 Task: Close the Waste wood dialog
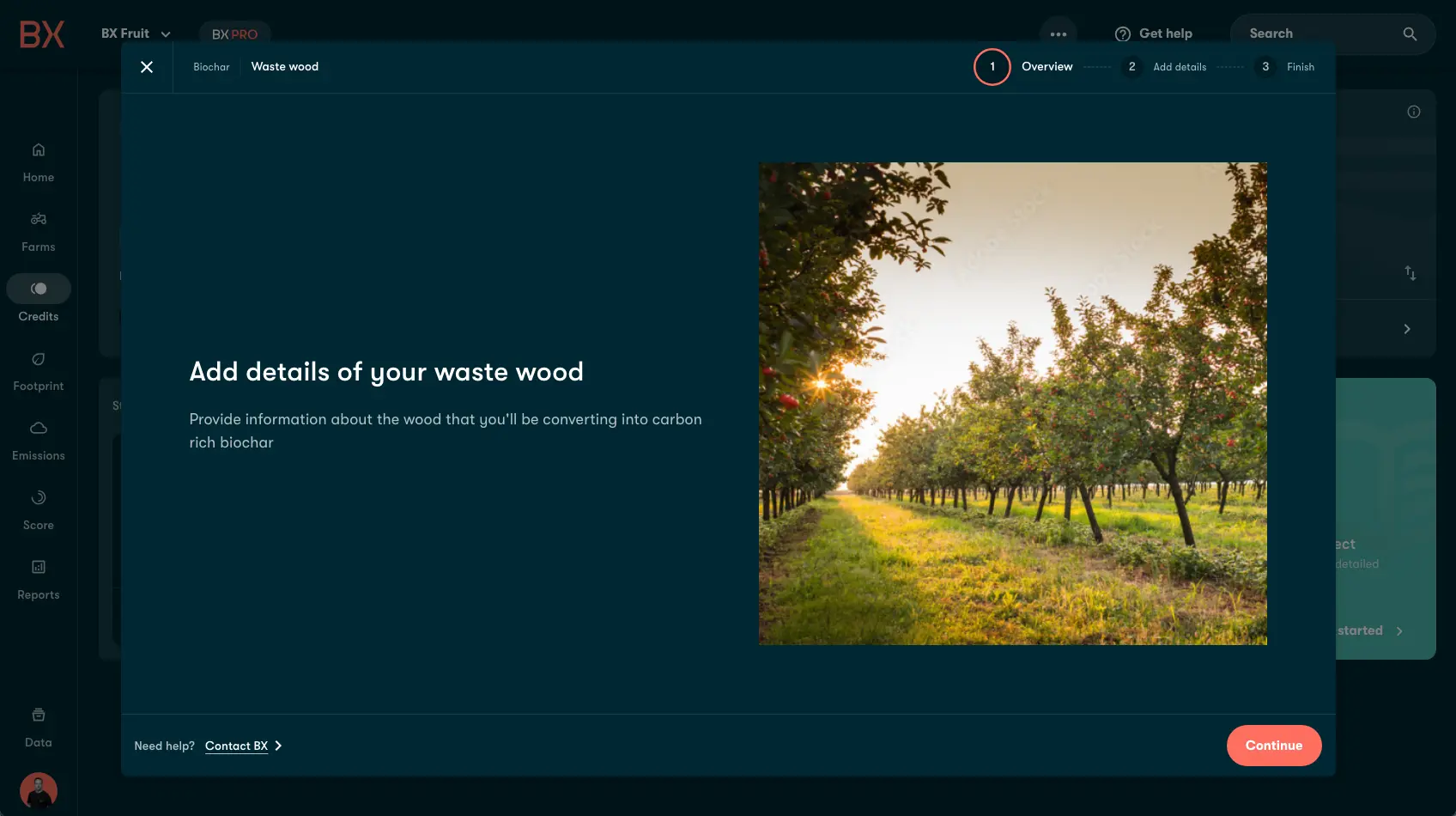[147, 67]
